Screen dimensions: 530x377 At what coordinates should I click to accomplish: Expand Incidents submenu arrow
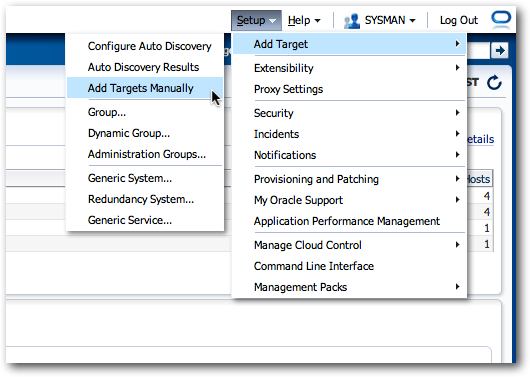(457, 134)
